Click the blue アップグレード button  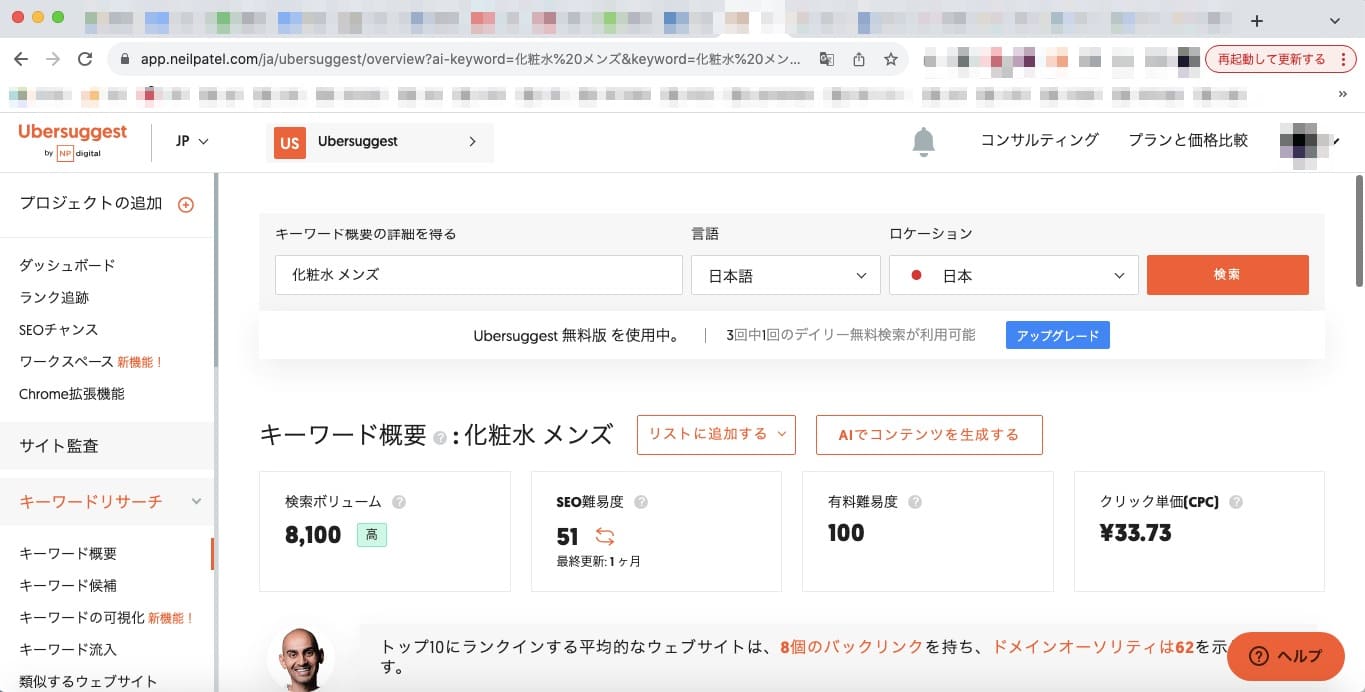tap(1058, 335)
